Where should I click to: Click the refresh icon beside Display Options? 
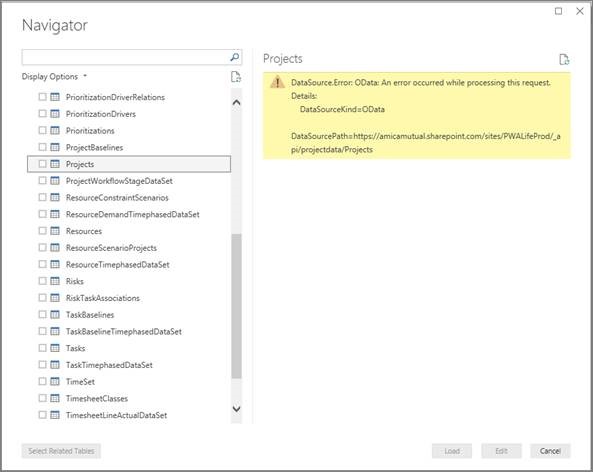pyautogui.click(x=236, y=77)
